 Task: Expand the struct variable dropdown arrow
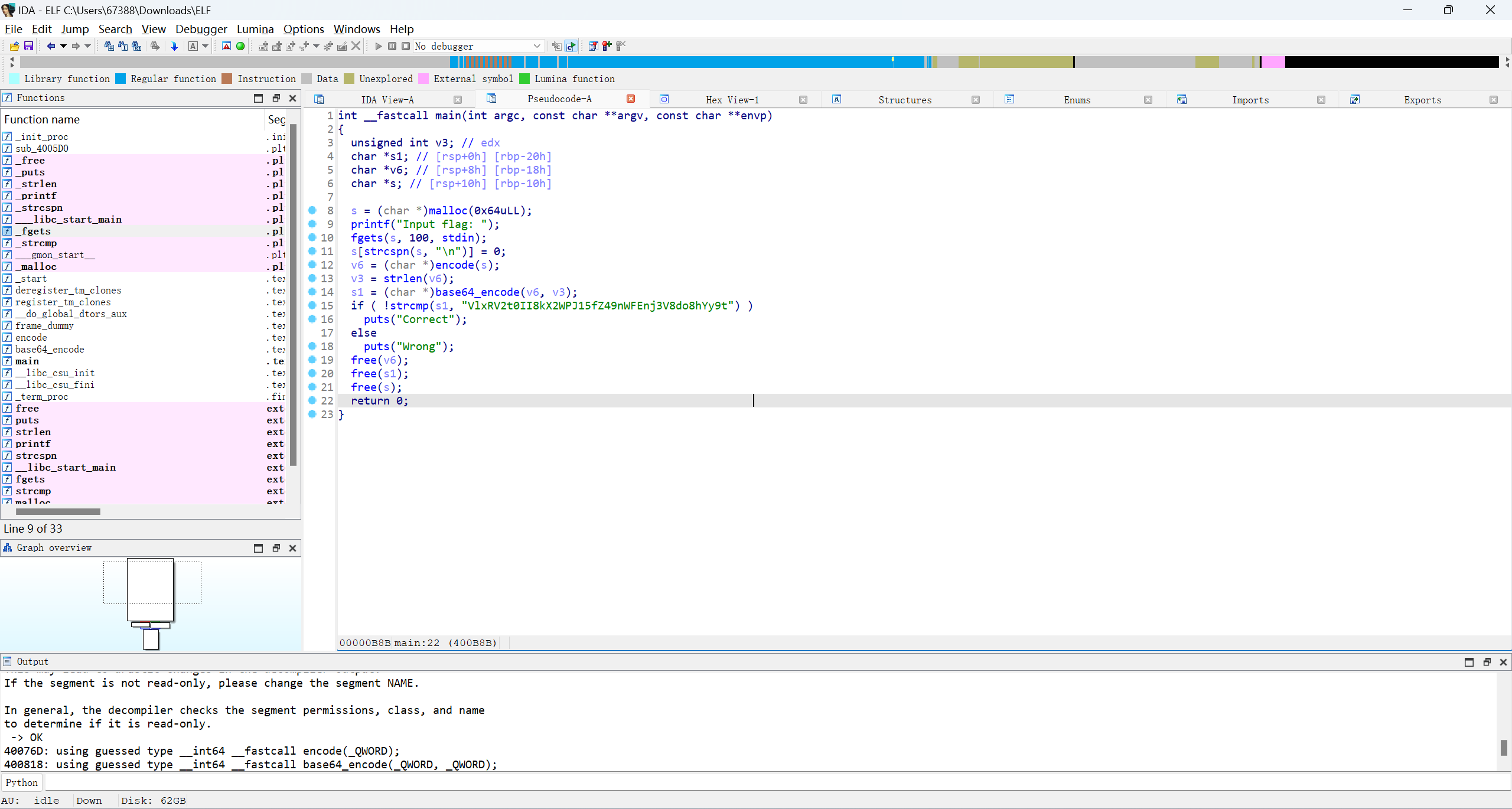pyautogui.click(x=316, y=46)
